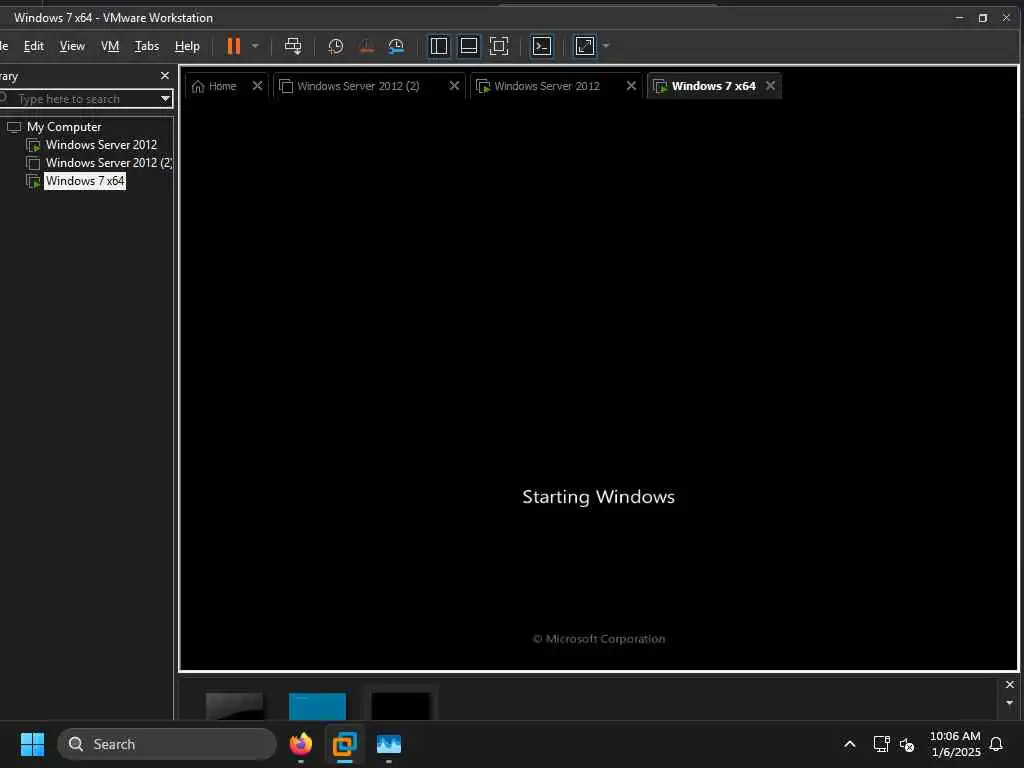Open the Edit menu

pos(33,46)
